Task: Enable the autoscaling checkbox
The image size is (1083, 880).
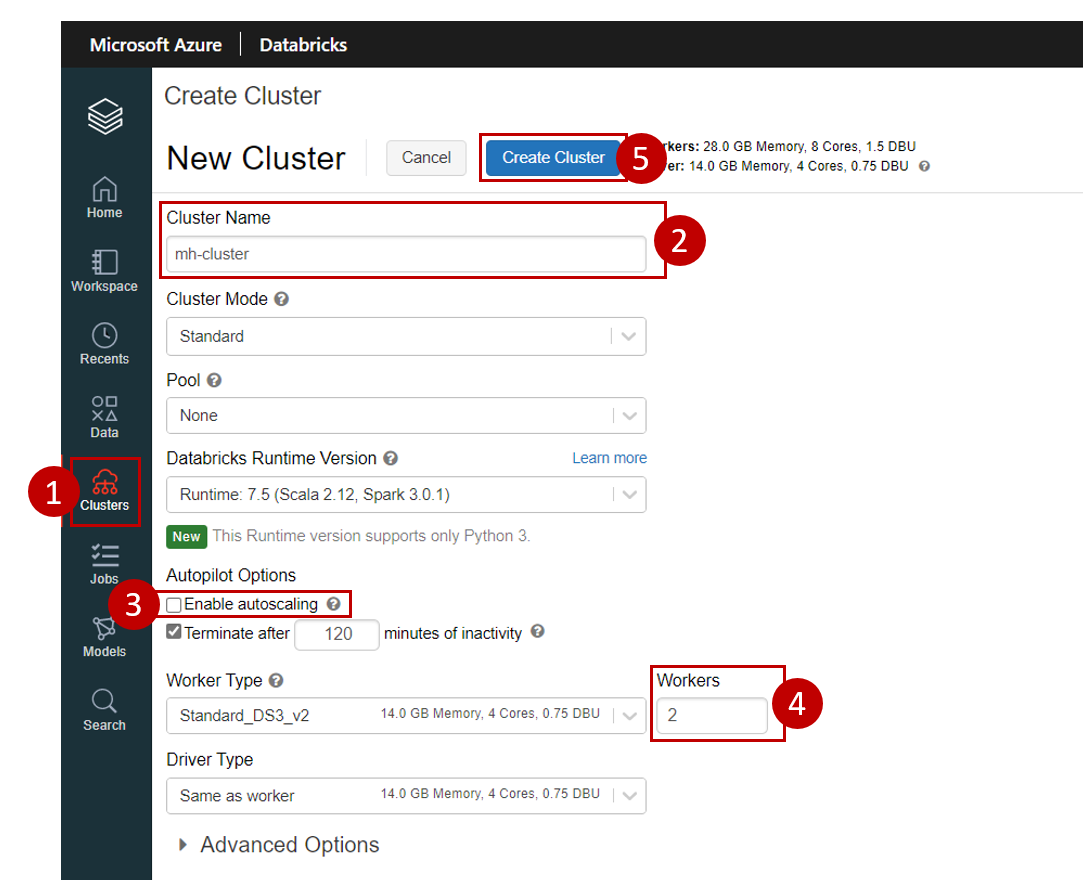Action: coord(173,604)
